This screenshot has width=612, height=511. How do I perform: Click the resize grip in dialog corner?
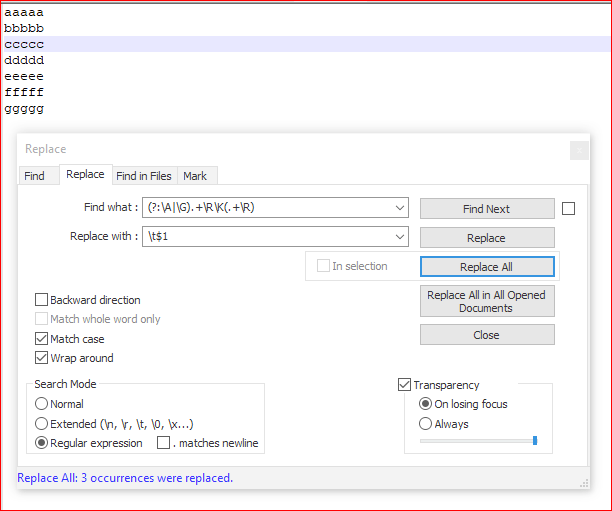pyautogui.click(x=584, y=484)
